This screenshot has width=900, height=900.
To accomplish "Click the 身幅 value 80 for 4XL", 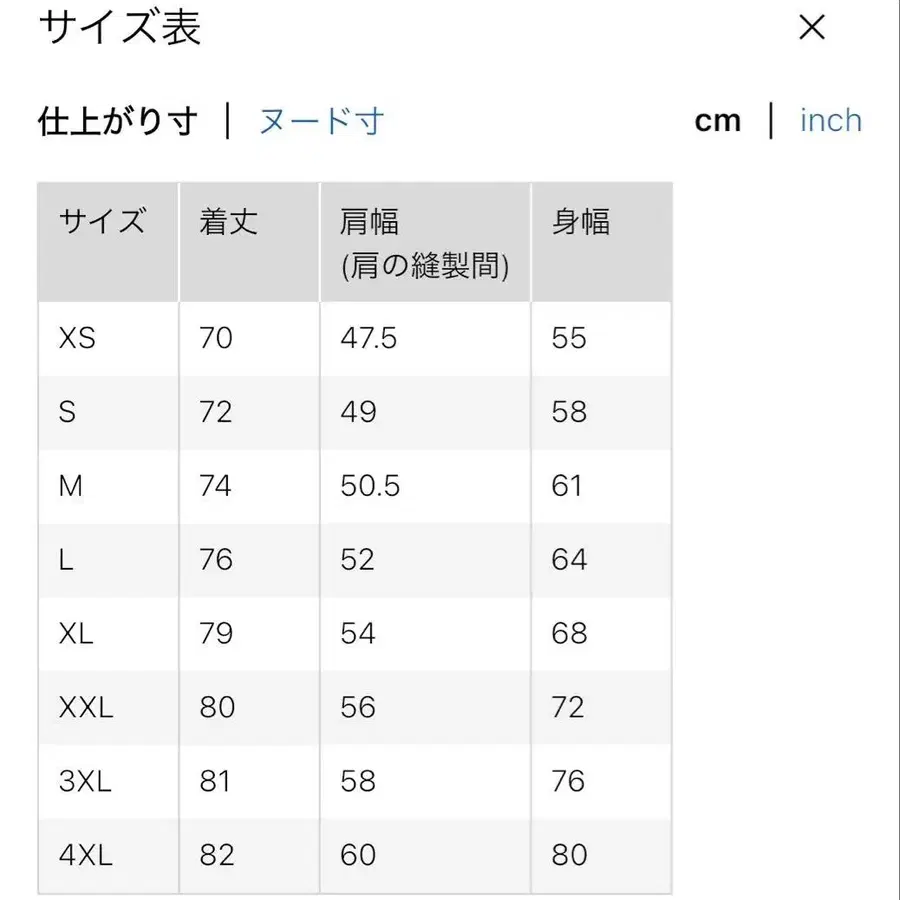I will click(x=570, y=855).
